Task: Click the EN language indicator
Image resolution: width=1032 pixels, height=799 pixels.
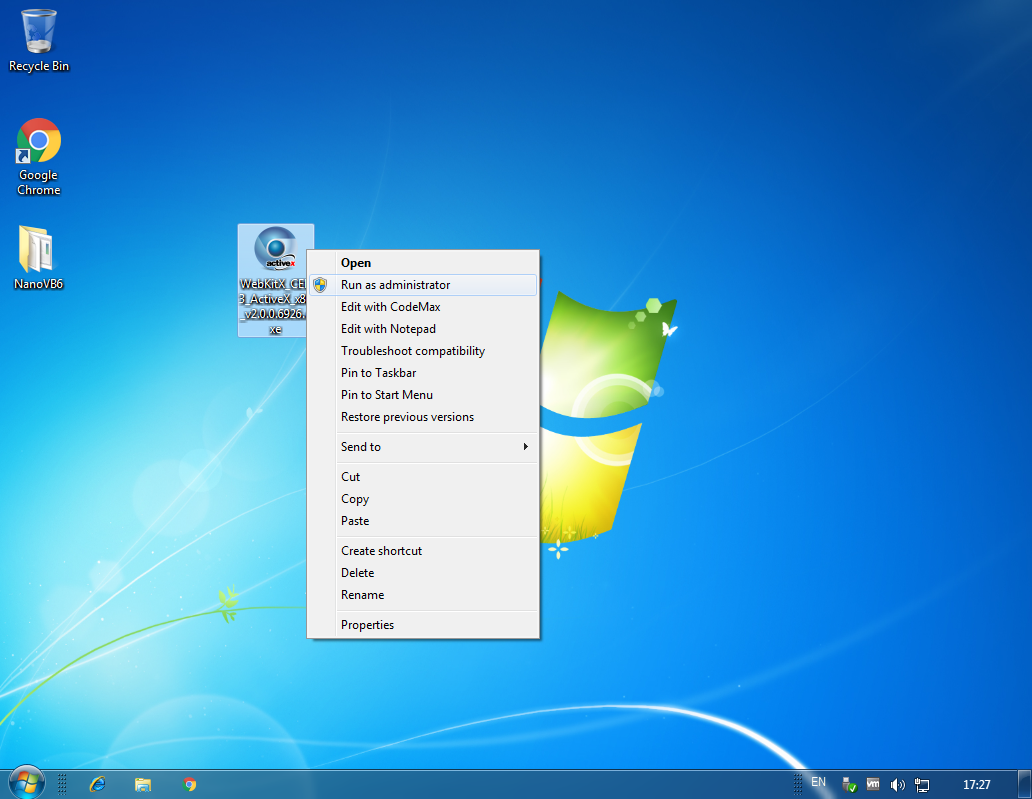Action: point(818,782)
